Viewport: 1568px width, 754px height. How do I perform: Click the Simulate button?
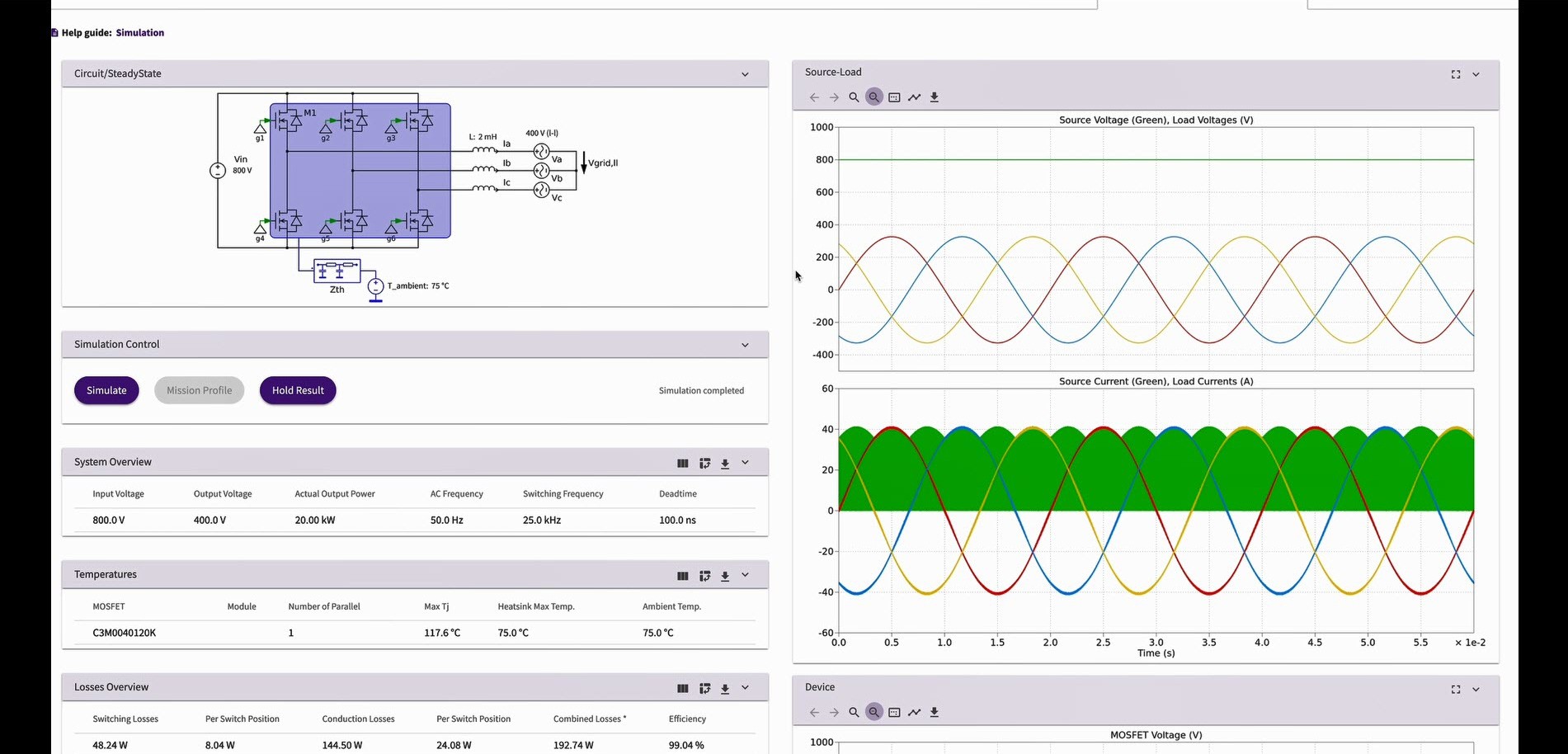[106, 390]
